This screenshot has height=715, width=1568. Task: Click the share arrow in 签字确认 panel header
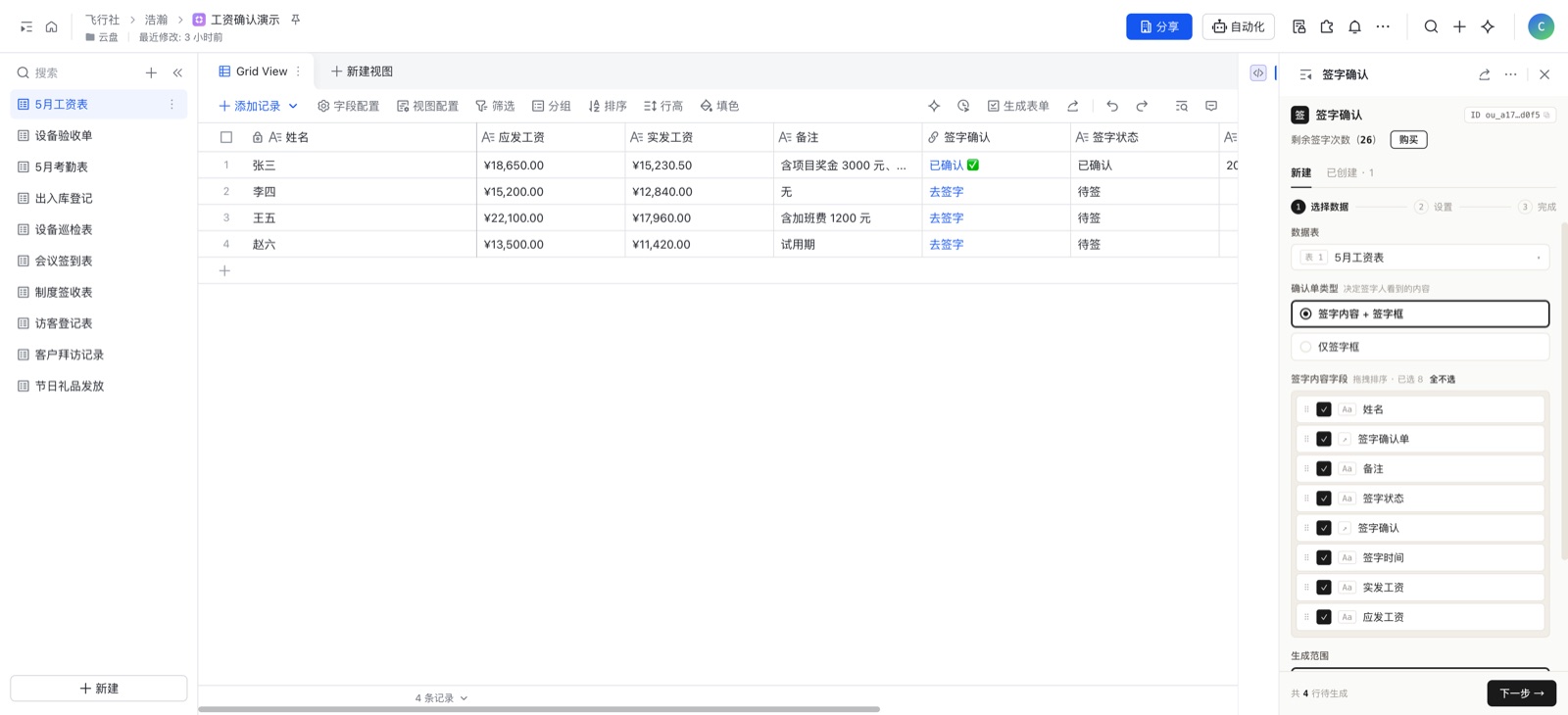click(1484, 74)
